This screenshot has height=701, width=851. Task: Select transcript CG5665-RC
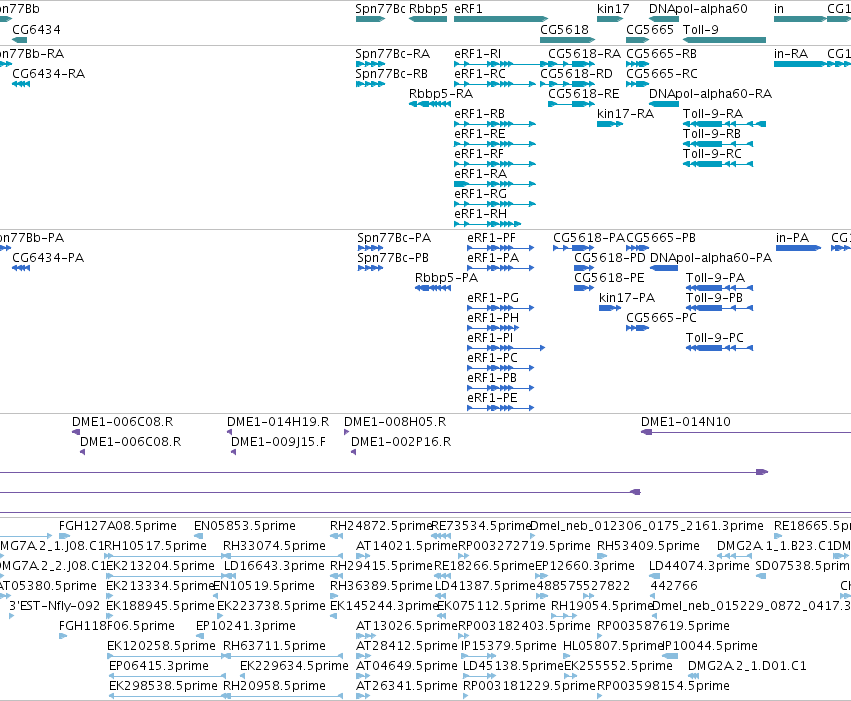pos(662,73)
